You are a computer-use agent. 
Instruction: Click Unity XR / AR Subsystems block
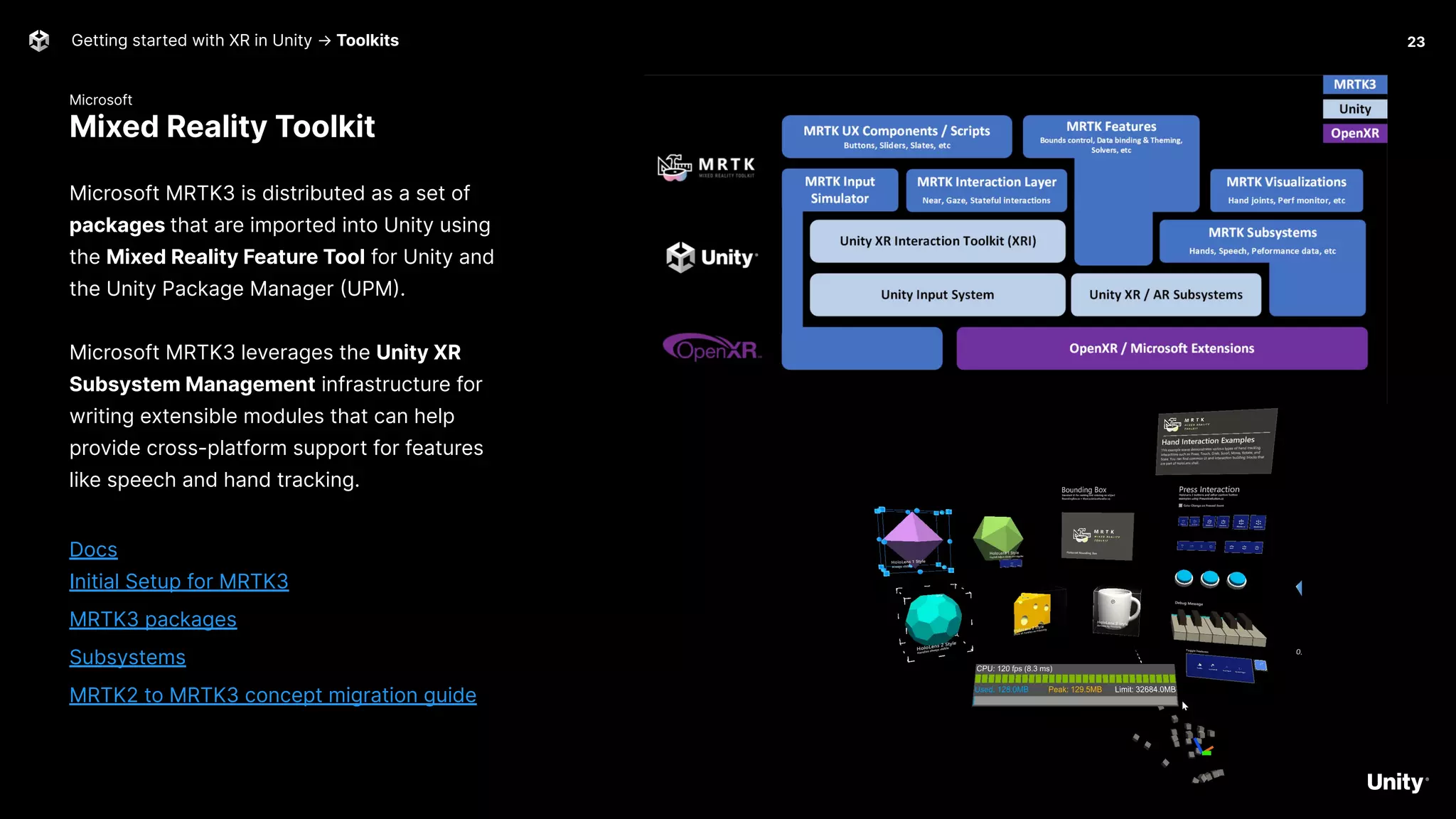1166,294
